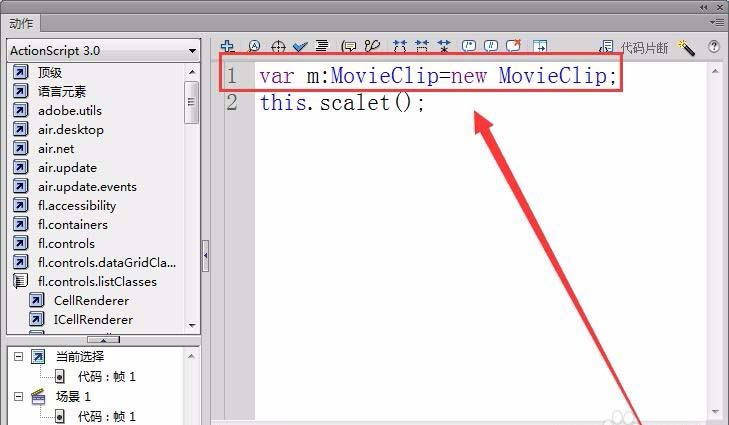Toggle the show/hide toolbox icon

pyautogui.click(x=540, y=46)
